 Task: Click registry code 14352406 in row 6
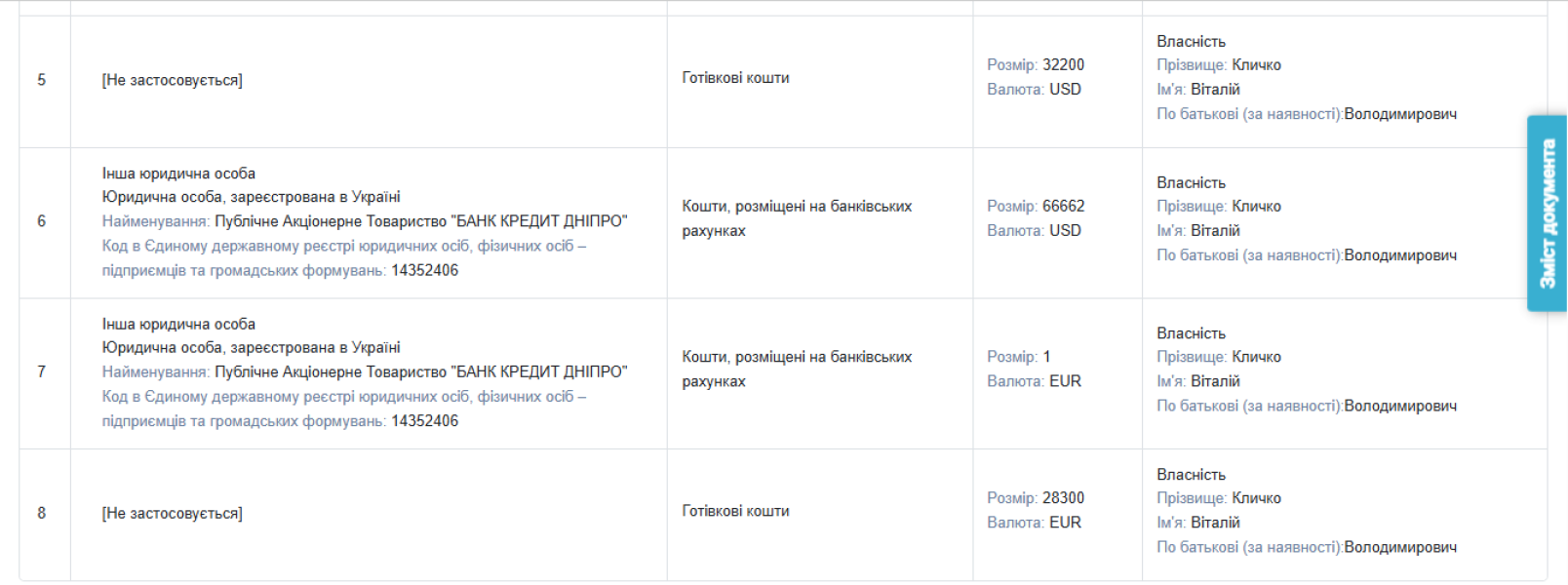click(x=424, y=271)
